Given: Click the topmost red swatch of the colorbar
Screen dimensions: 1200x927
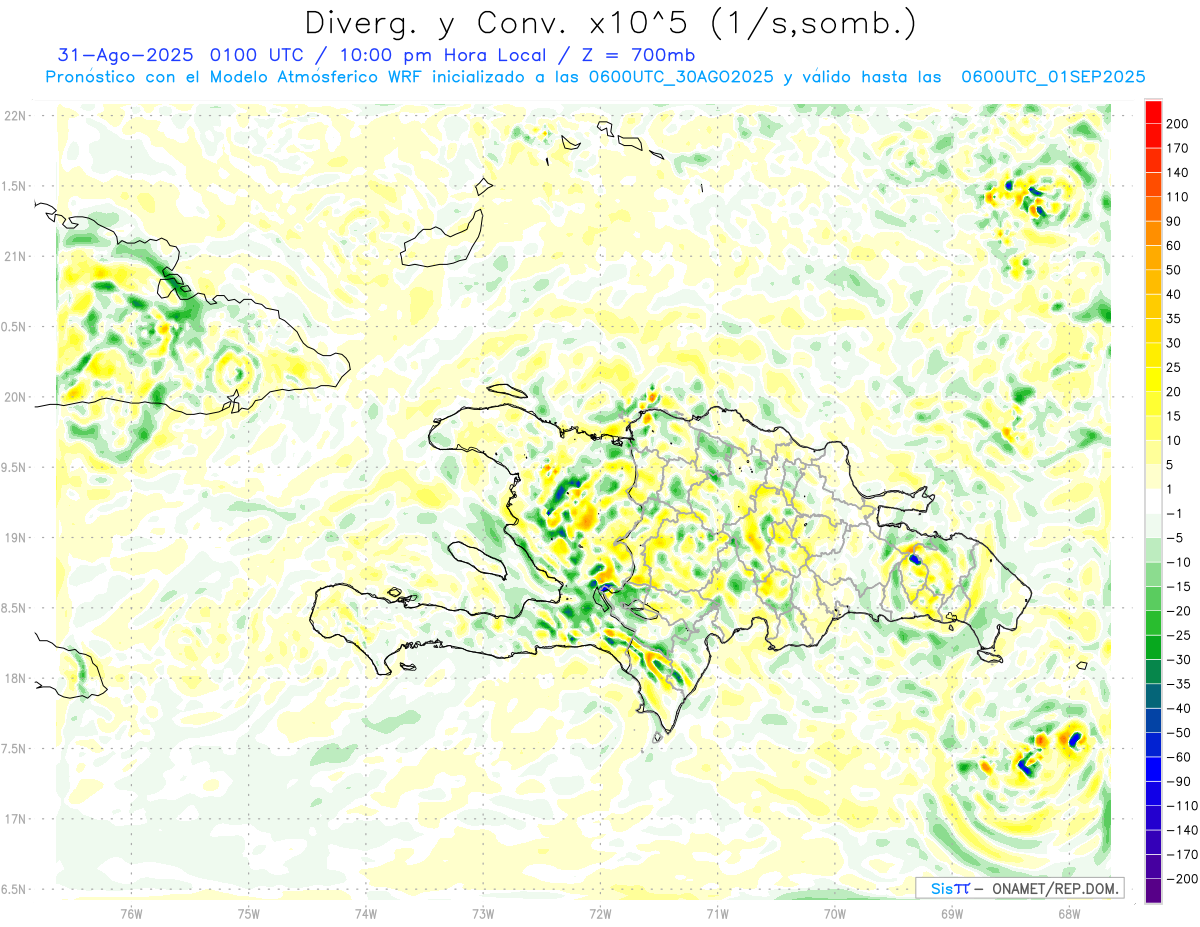Looking at the screenshot, I should pyautogui.click(x=1153, y=112).
